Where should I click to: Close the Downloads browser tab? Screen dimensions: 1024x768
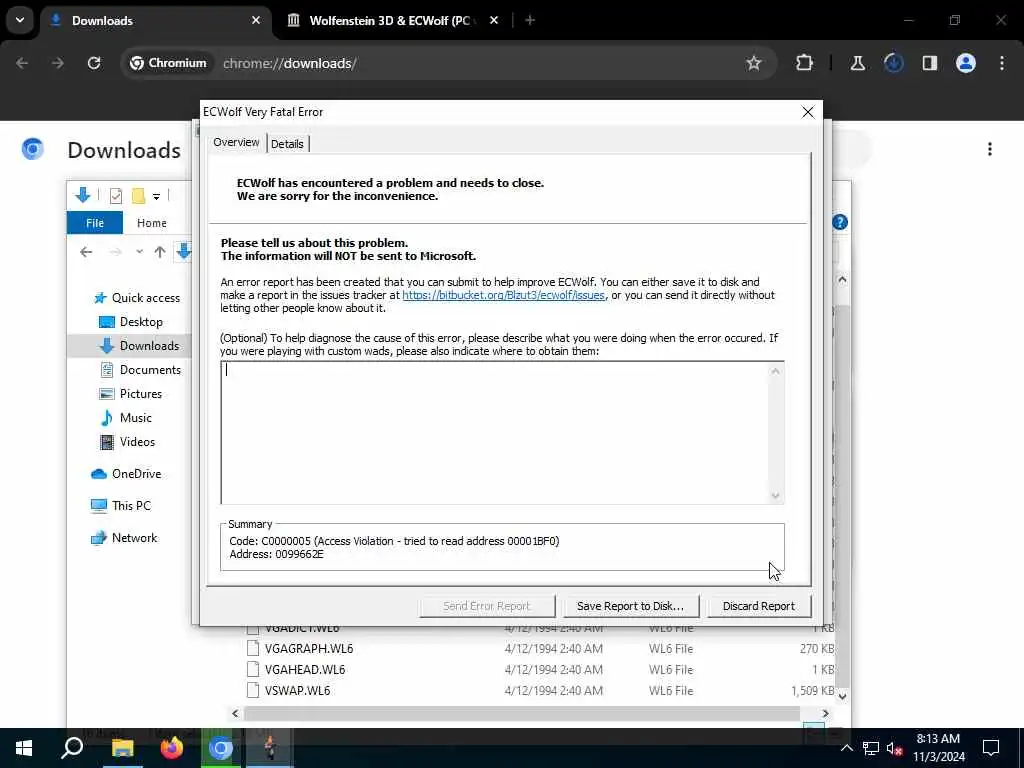pos(256,20)
